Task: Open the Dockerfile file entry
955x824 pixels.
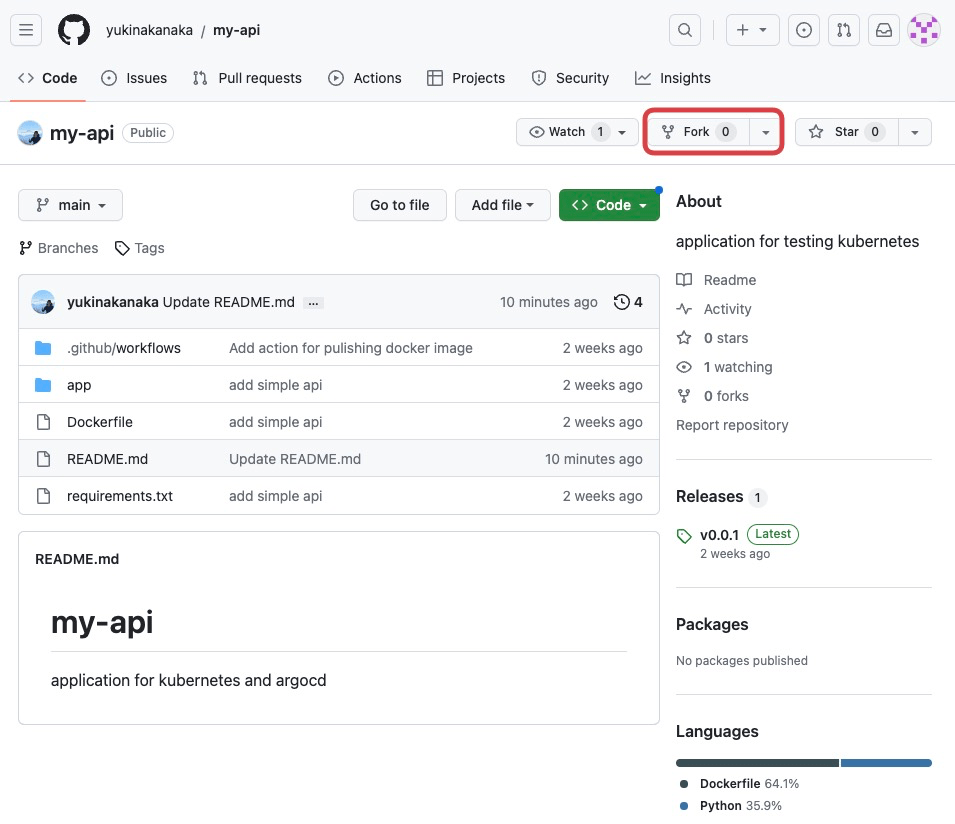Action: coord(100,422)
